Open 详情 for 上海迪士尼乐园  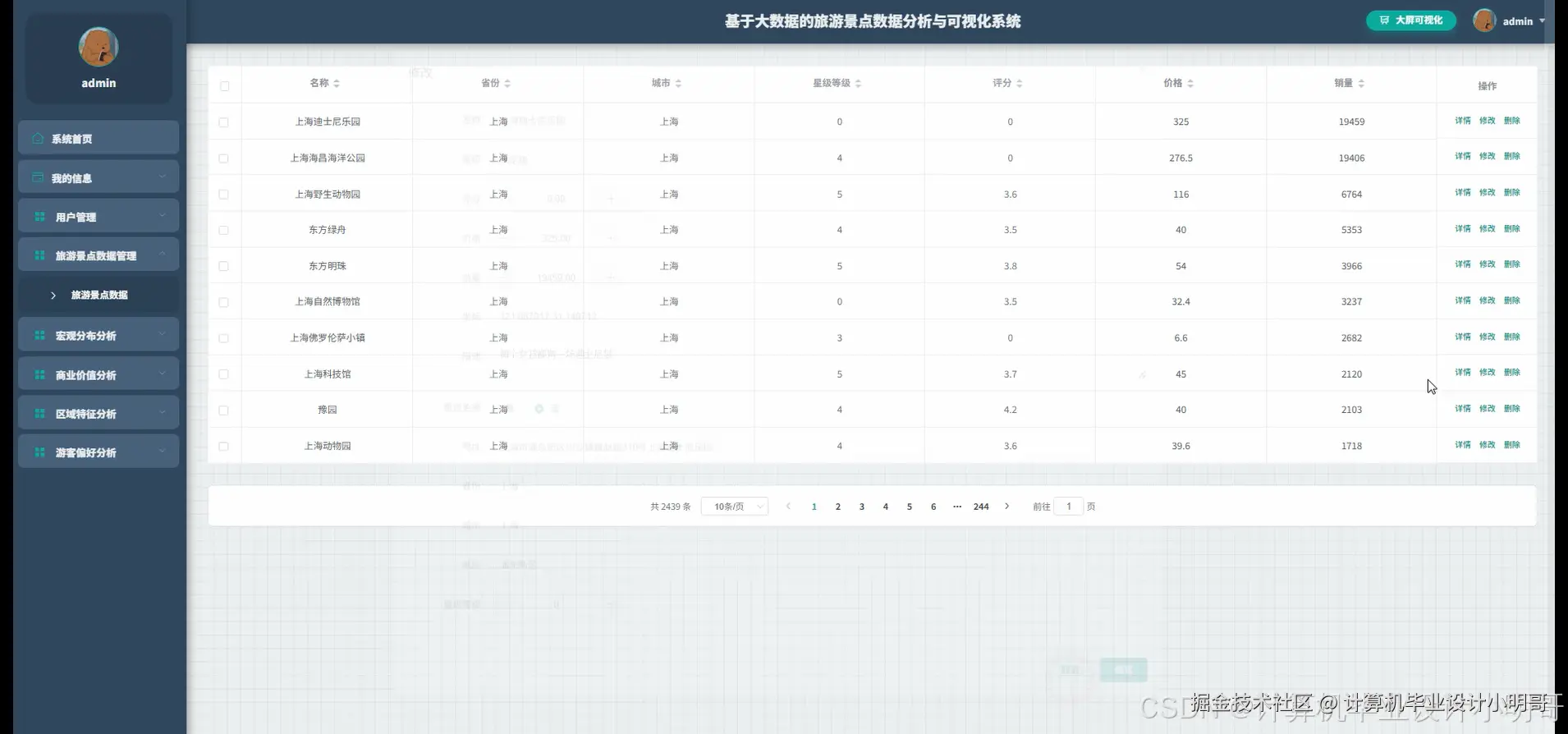1463,121
